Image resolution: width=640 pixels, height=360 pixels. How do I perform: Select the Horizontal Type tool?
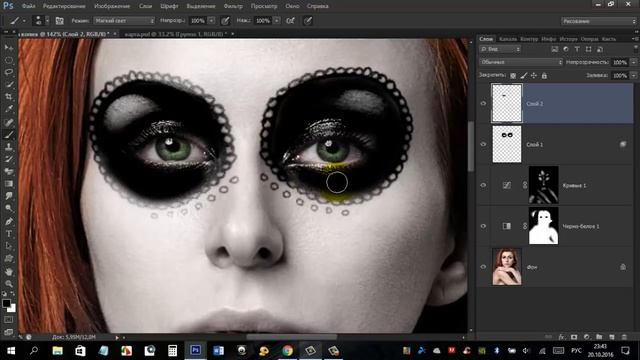pos(9,234)
